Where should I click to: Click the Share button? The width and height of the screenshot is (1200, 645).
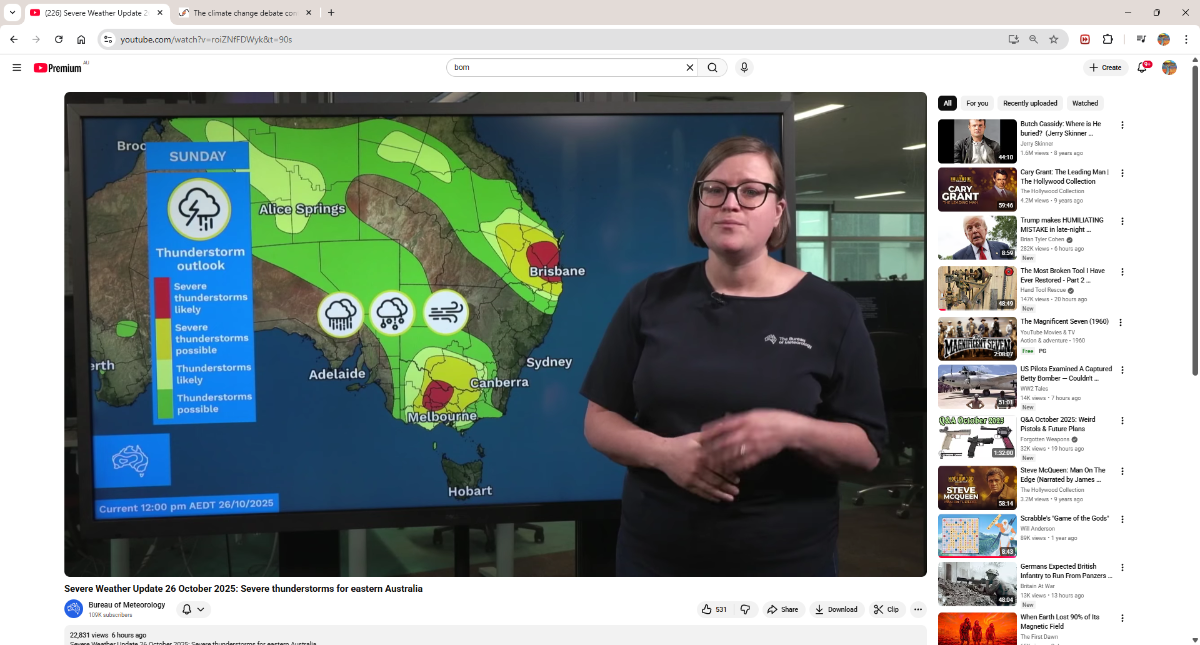[783, 609]
